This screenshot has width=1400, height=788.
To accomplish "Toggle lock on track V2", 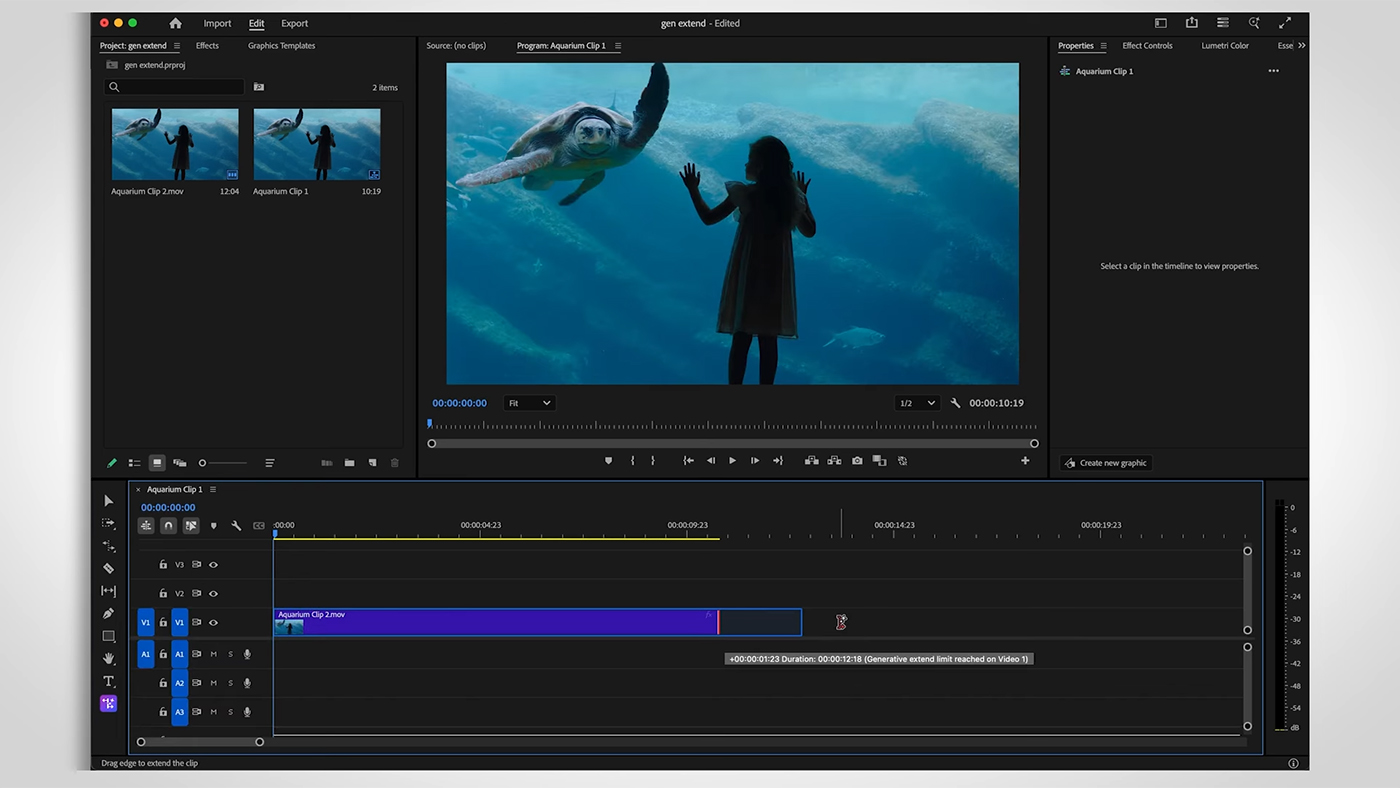I will (x=163, y=594).
